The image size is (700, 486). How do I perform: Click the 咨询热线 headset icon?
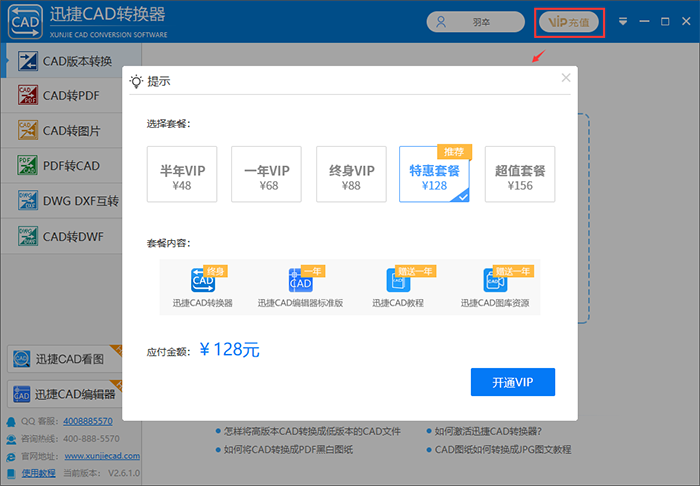coord(11,439)
